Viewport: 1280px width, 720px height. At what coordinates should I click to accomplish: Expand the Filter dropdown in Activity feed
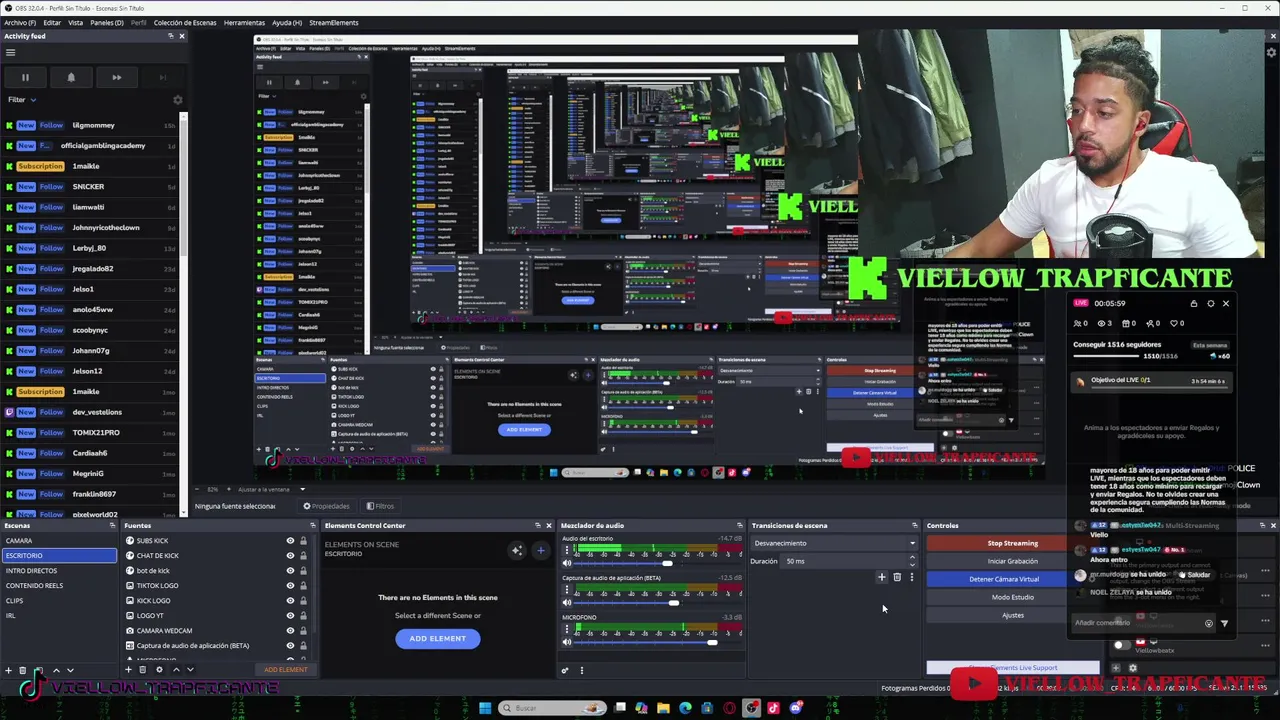22,100
